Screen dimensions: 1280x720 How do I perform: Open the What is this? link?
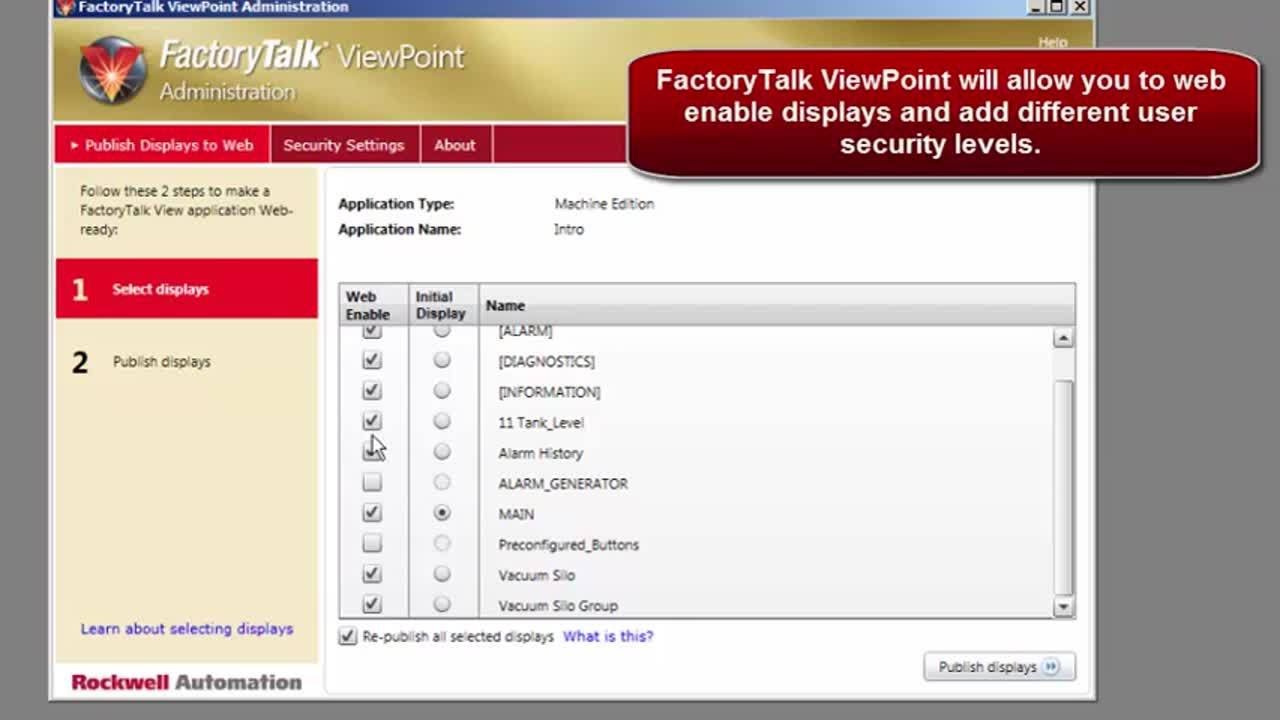click(x=608, y=636)
